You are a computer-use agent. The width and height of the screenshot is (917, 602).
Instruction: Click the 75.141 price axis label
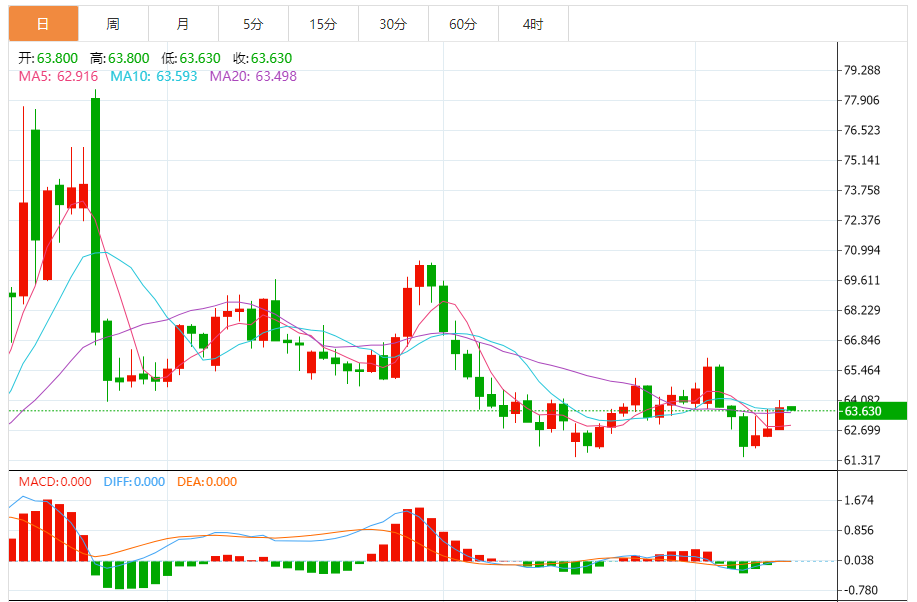click(862, 160)
